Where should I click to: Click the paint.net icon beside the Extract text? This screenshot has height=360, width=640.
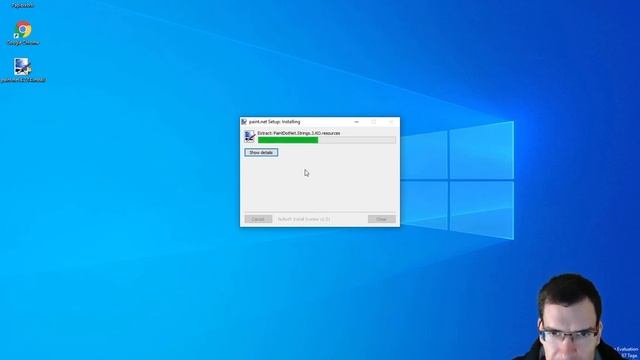point(249,136)
